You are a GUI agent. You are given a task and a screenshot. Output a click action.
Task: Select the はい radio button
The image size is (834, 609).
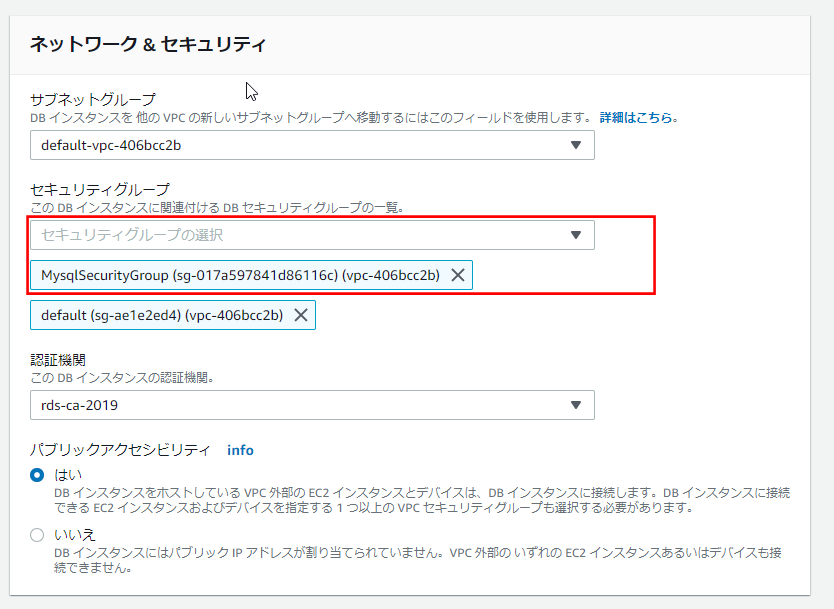tap(37, 475)
